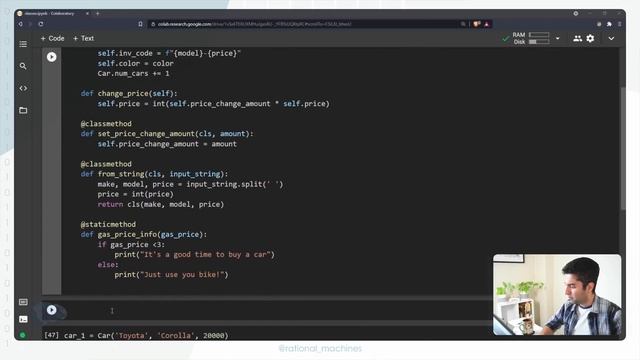The width and height of the screenshot is (640, 360).
Task: Open the browser main menu
Action: [x=619, y=24]
